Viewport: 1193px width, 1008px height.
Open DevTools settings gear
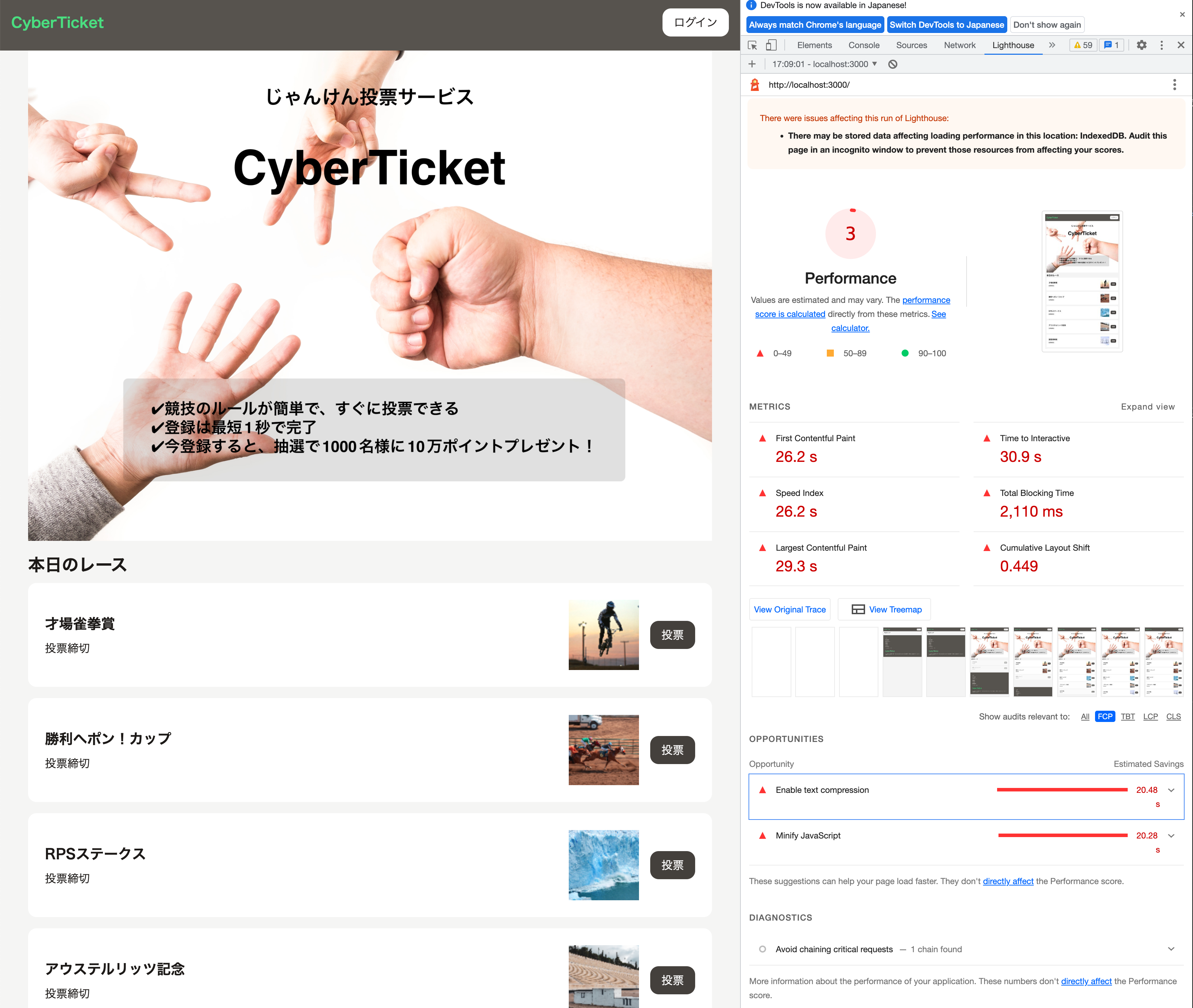pos(1141,45)
